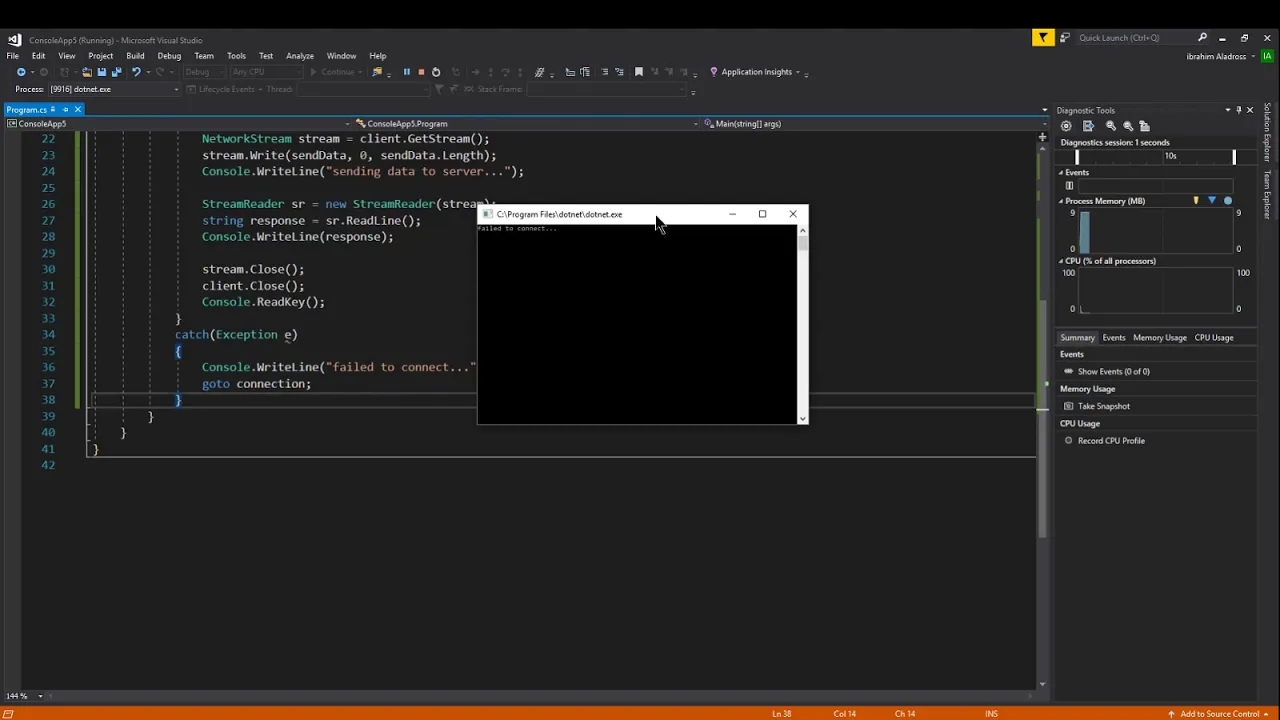Open the Debug menu
Image resolution: width=1280 pixels, height=720 pixels.
(169, 56)
